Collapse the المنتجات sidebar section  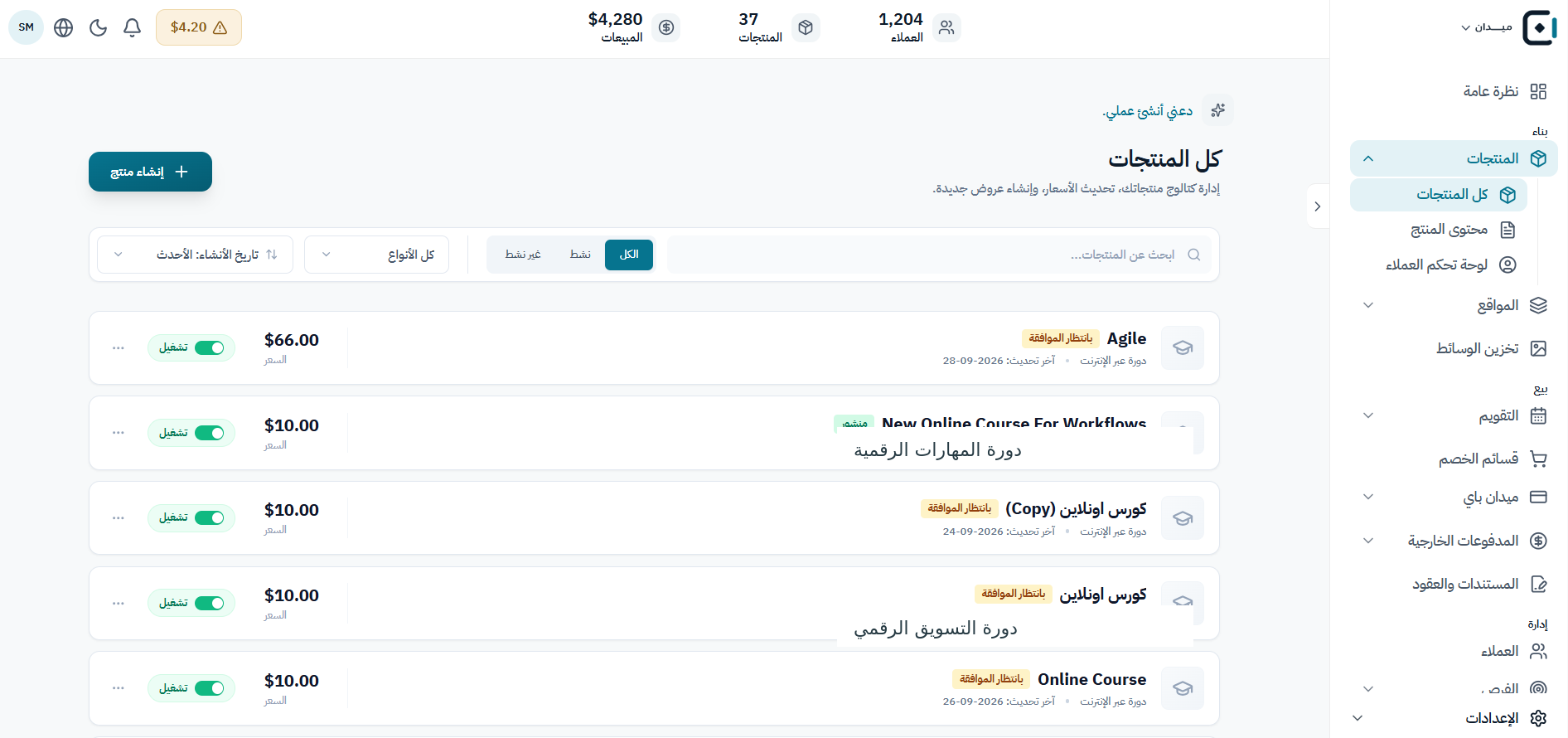click(x=1368, y=158)
